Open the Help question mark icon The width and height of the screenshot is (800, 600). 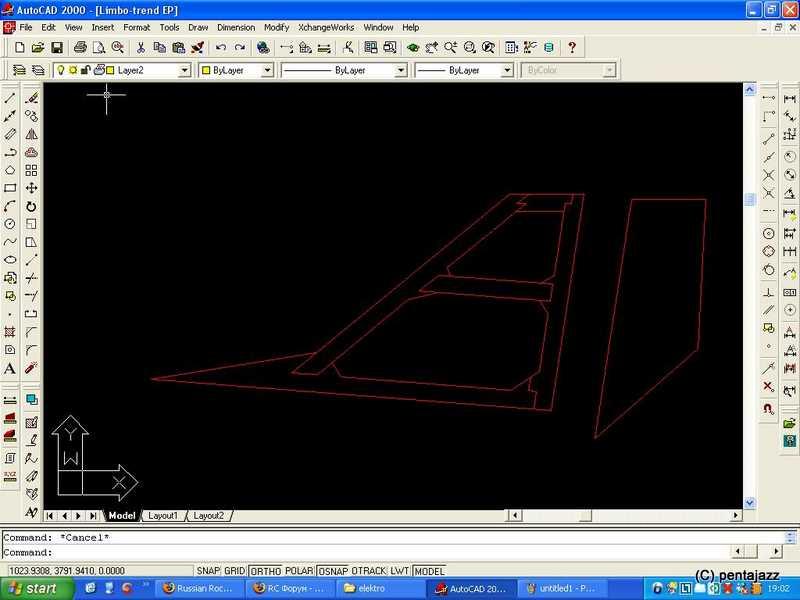(572, 47)
